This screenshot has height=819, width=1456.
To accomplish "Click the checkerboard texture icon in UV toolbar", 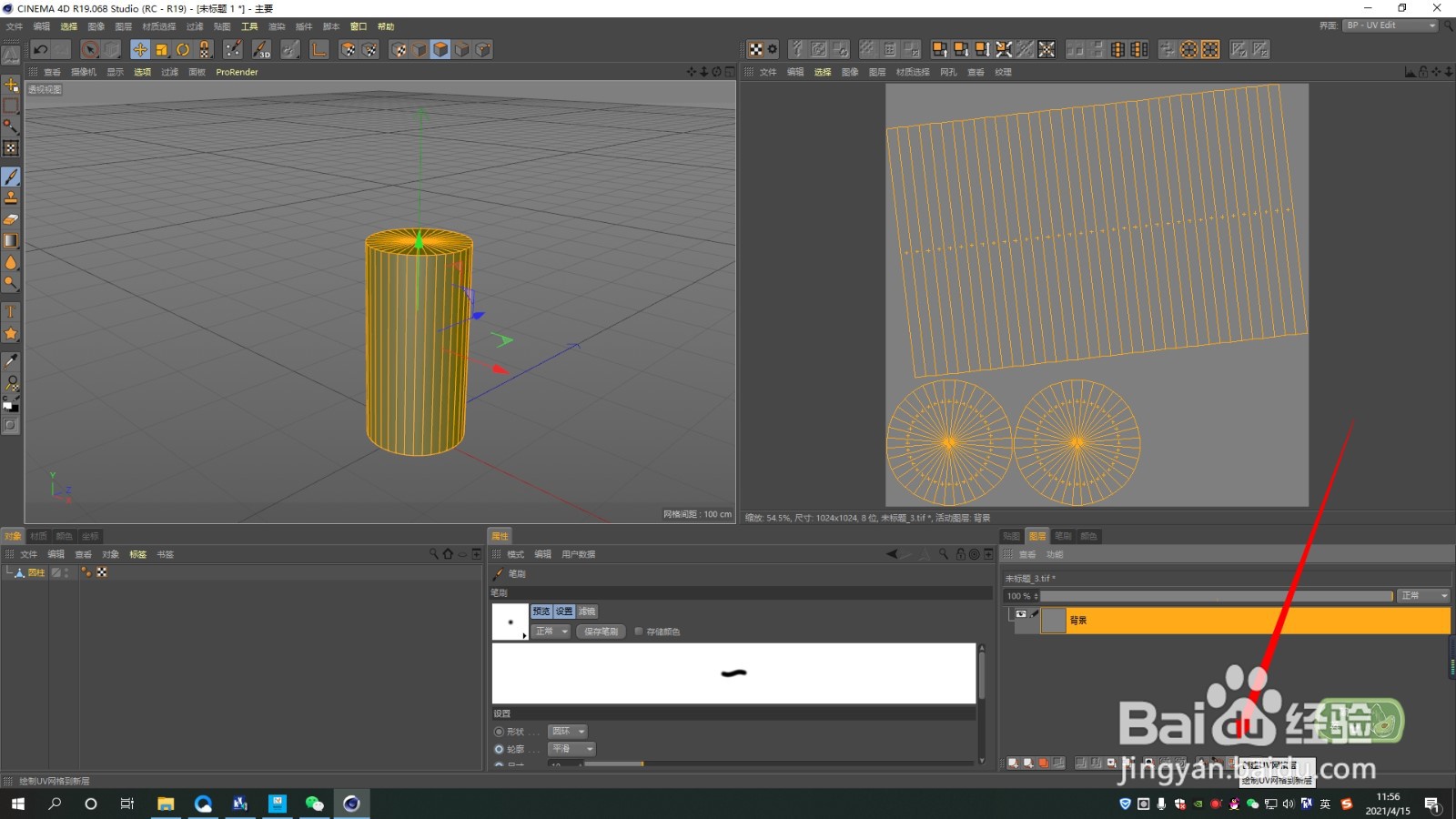I will pyautogui.click(x=755, y=49).
